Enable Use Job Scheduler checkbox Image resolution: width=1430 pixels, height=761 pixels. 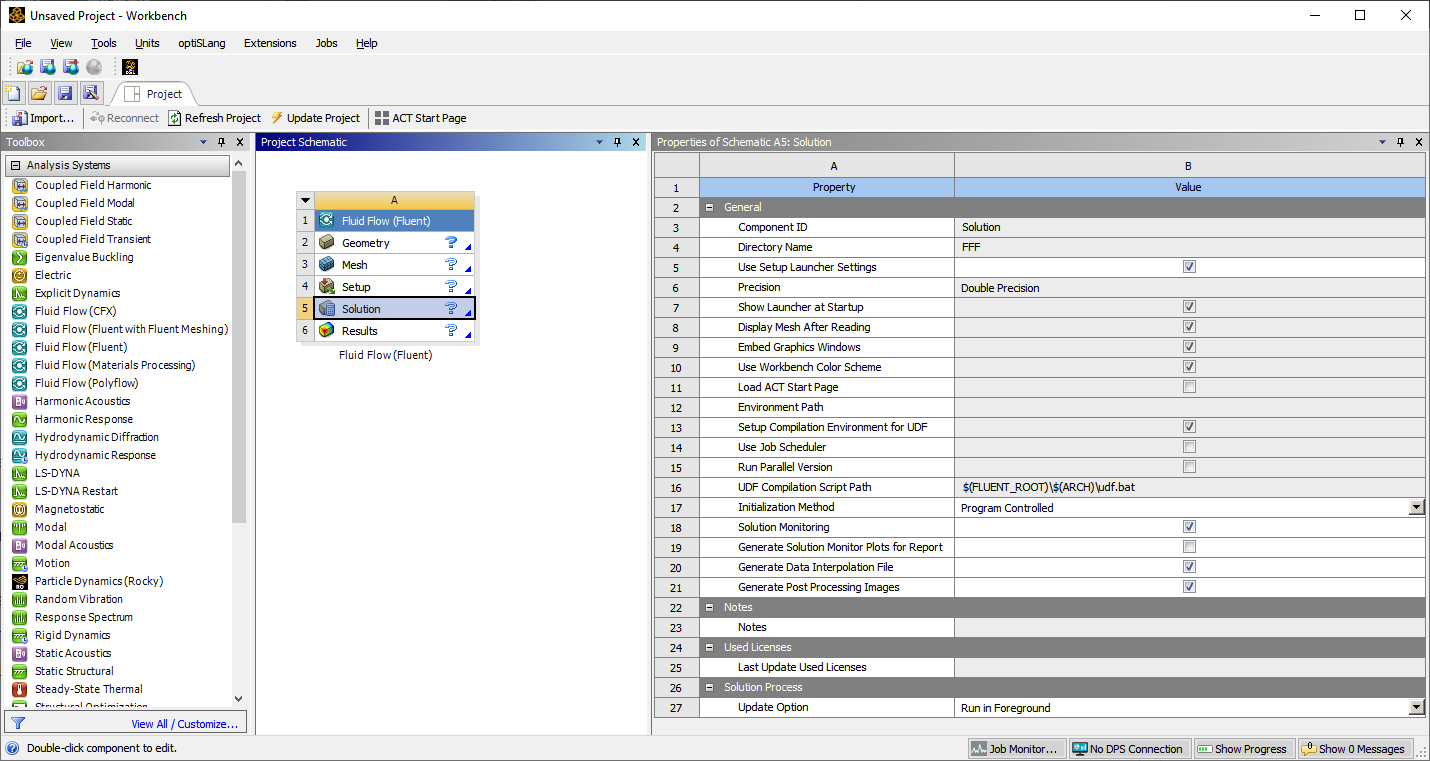pos(1189,447)
